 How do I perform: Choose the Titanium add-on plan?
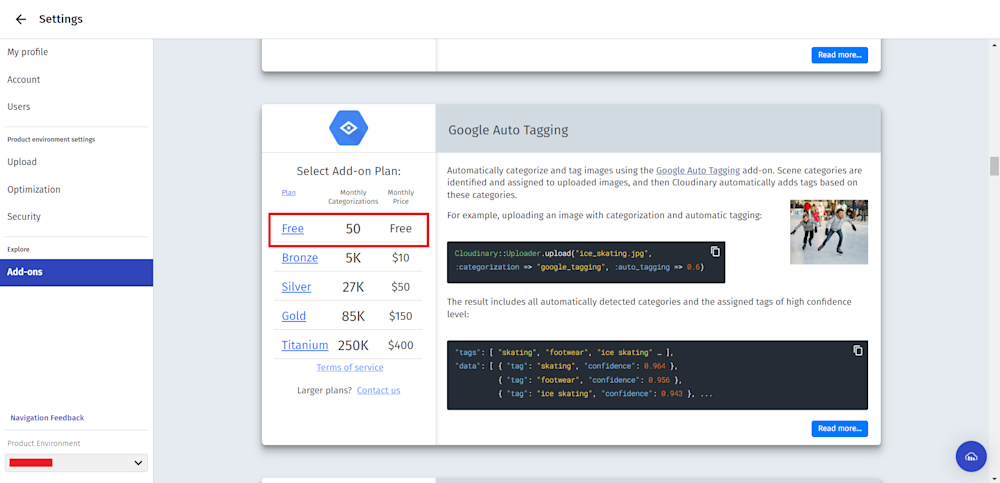305,345
